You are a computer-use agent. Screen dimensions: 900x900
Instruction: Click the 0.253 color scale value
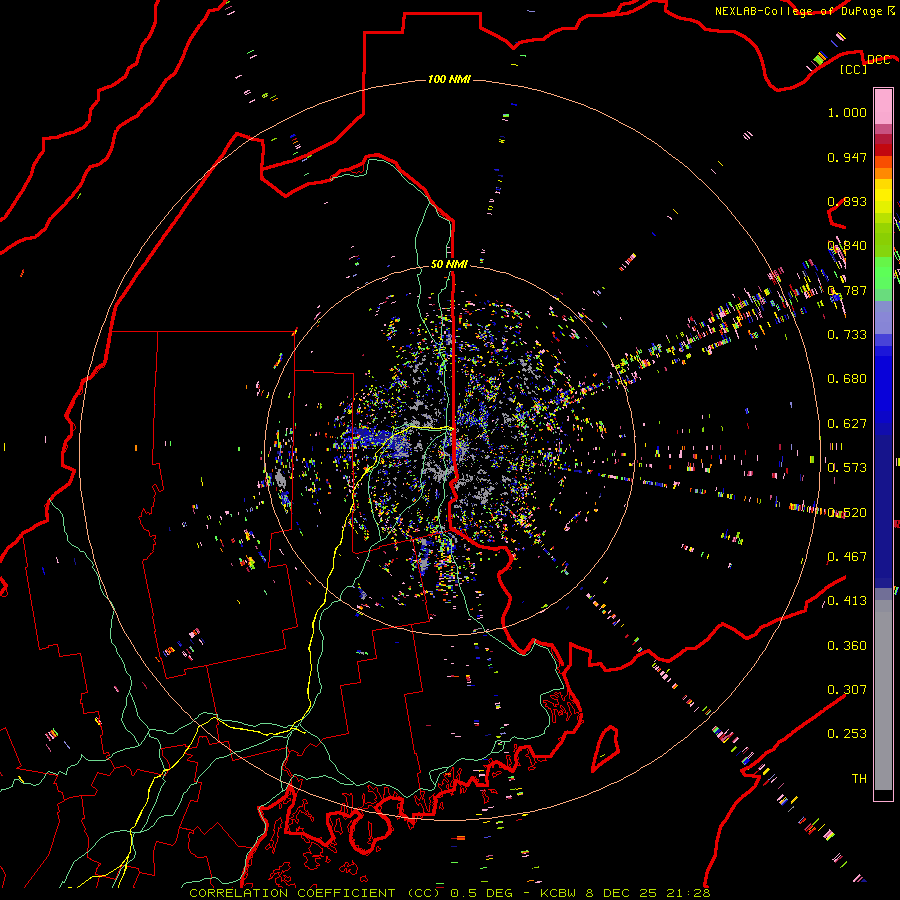pyautogui.click(x=847, y=734)
